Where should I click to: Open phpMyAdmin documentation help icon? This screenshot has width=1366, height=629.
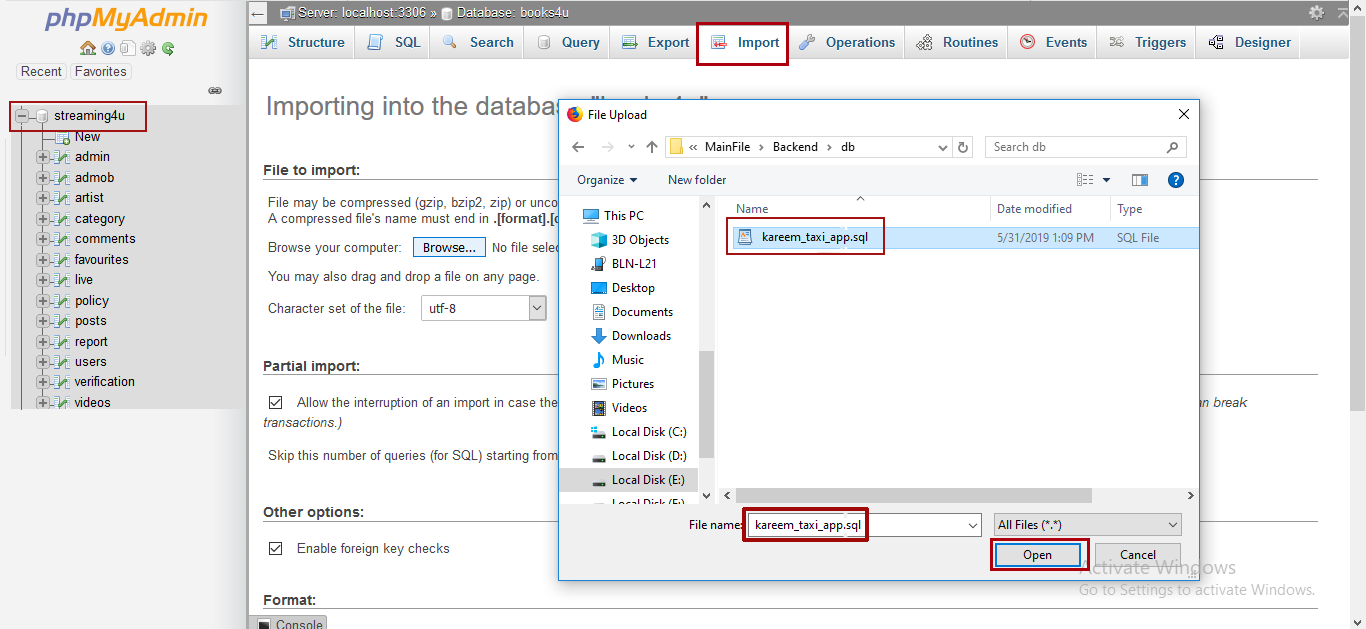coord(108,48)
